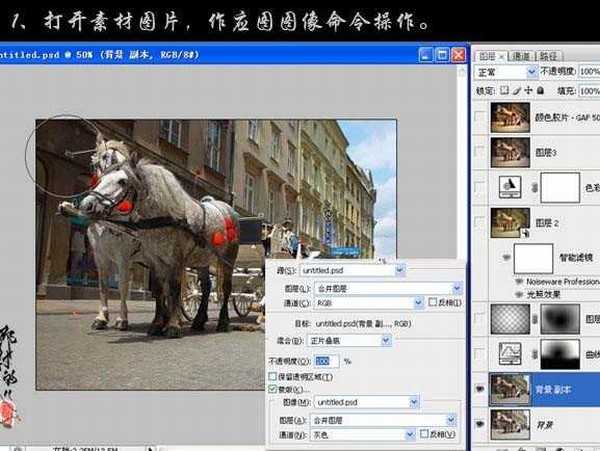Minimize the untitled.psd document window
Image resolution: width=600 pixels, height=451 pixels.
pos(425,55)
